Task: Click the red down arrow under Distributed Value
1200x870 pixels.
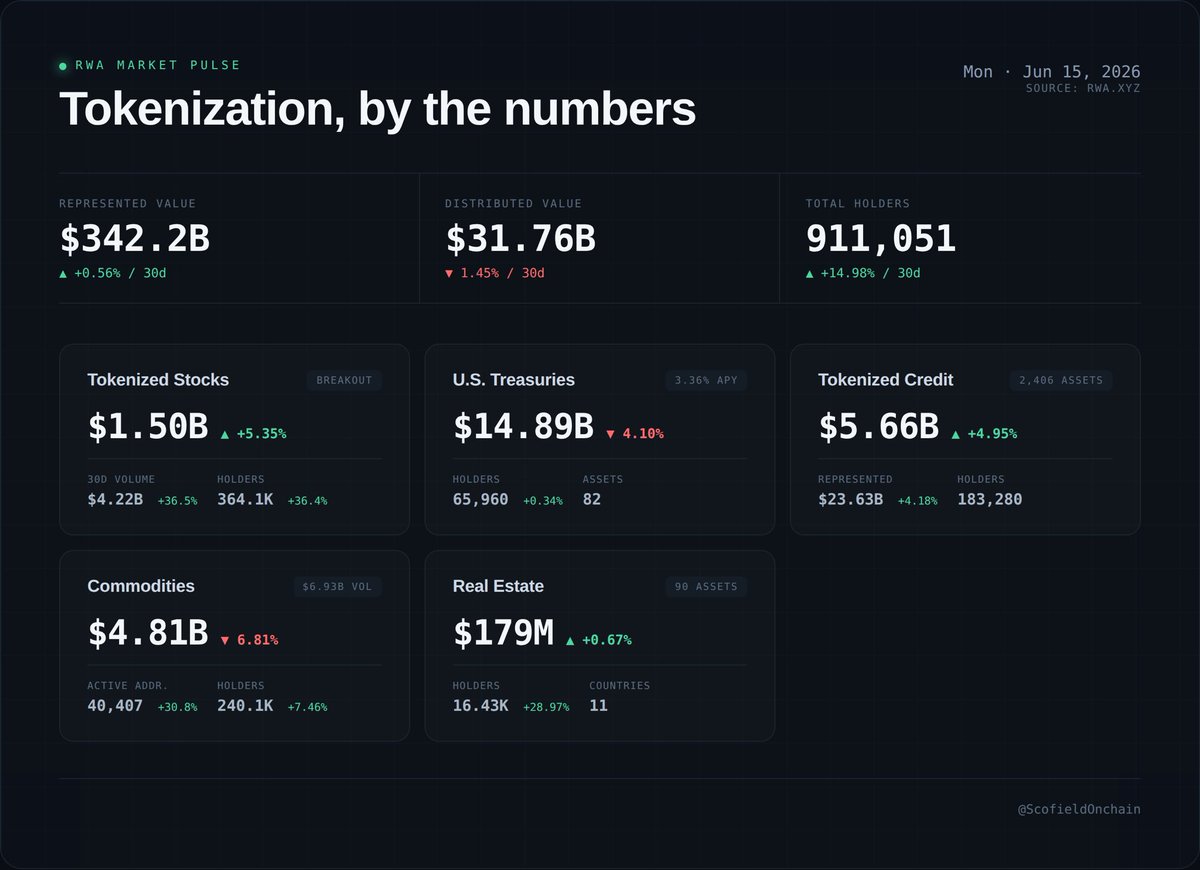Action: tap(449, 273)
